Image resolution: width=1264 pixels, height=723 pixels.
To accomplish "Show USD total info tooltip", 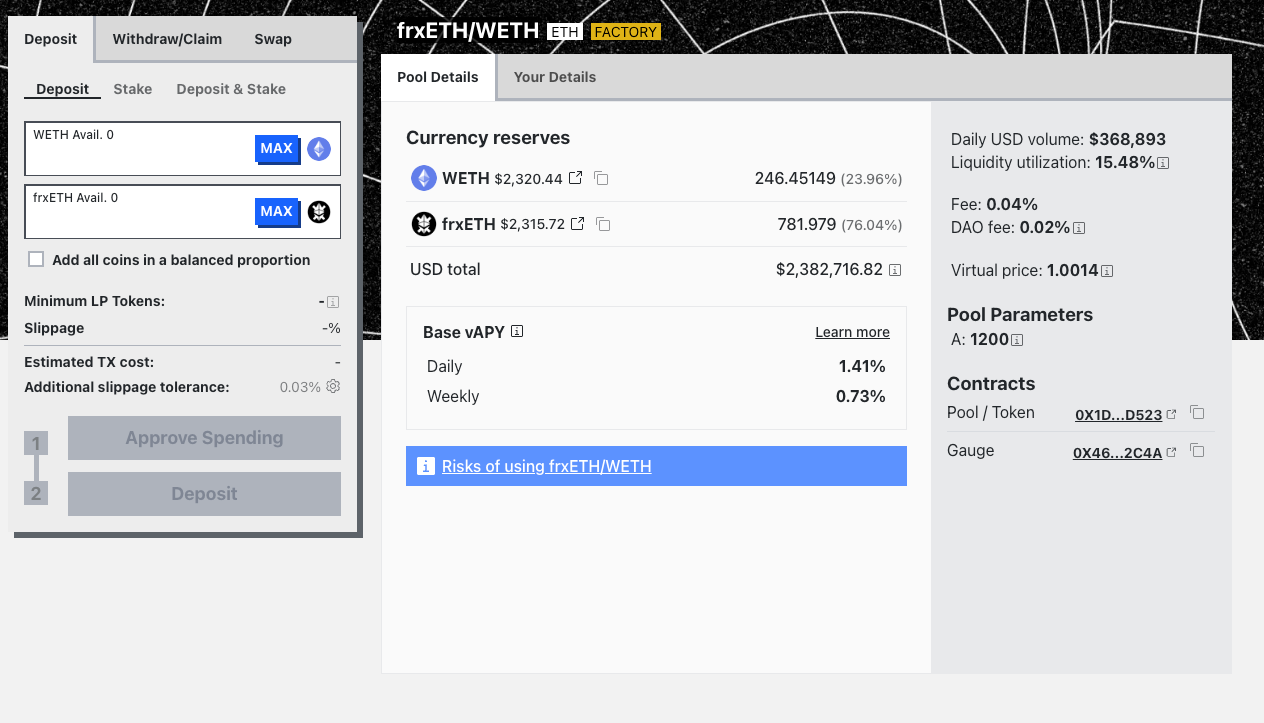I will point(895,270).
